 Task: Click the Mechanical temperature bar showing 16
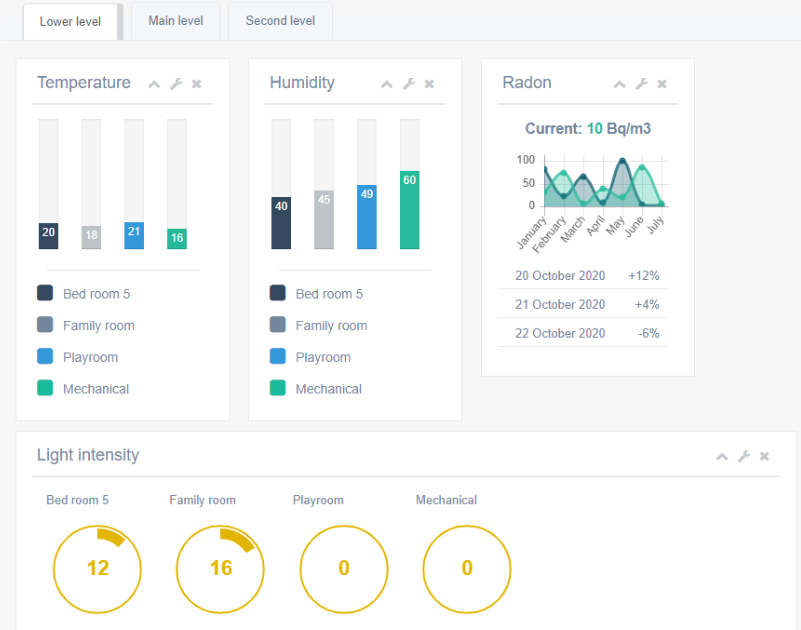pos(177,239)
